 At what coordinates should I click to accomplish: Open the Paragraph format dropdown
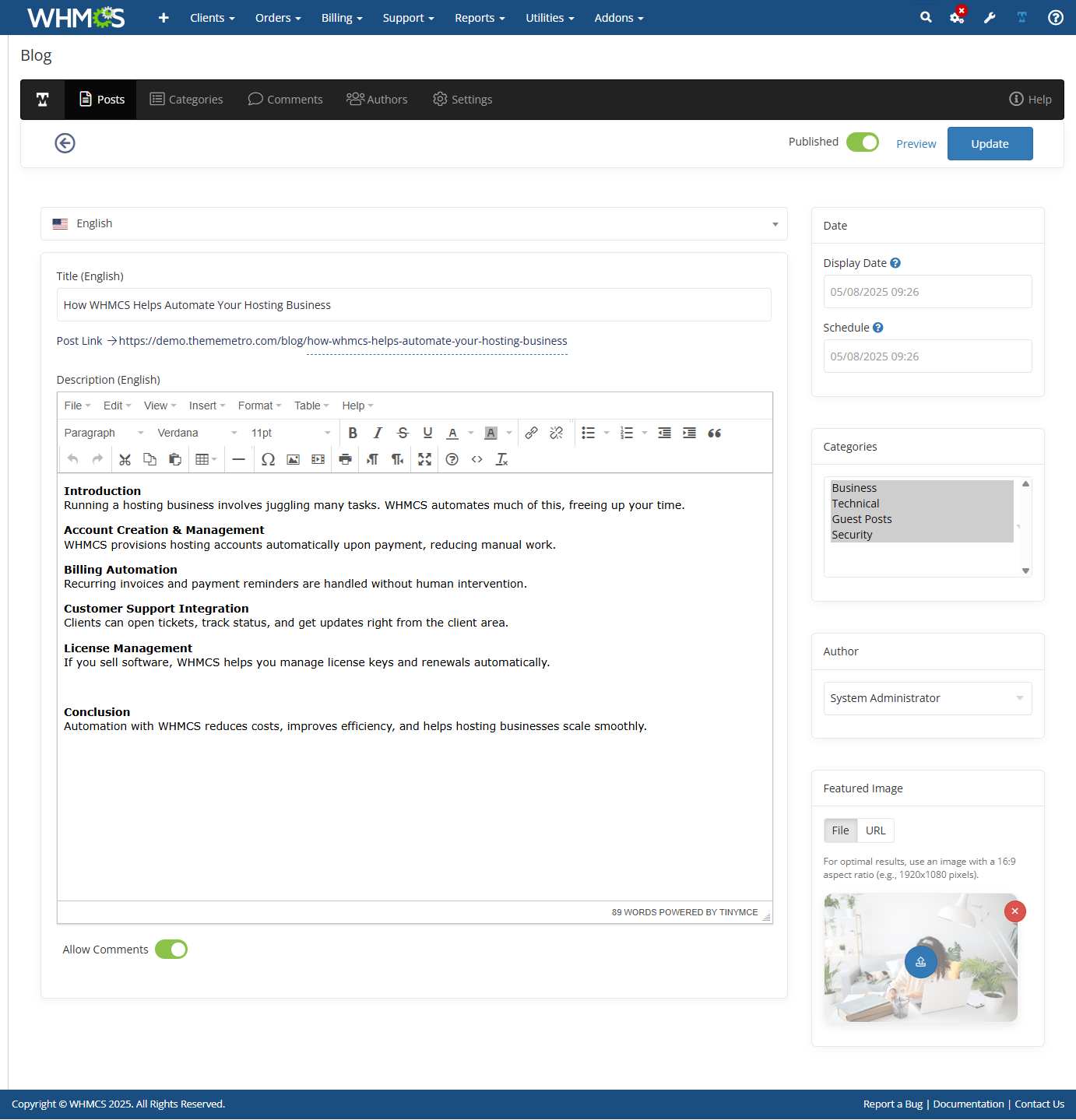pos(104,433)
